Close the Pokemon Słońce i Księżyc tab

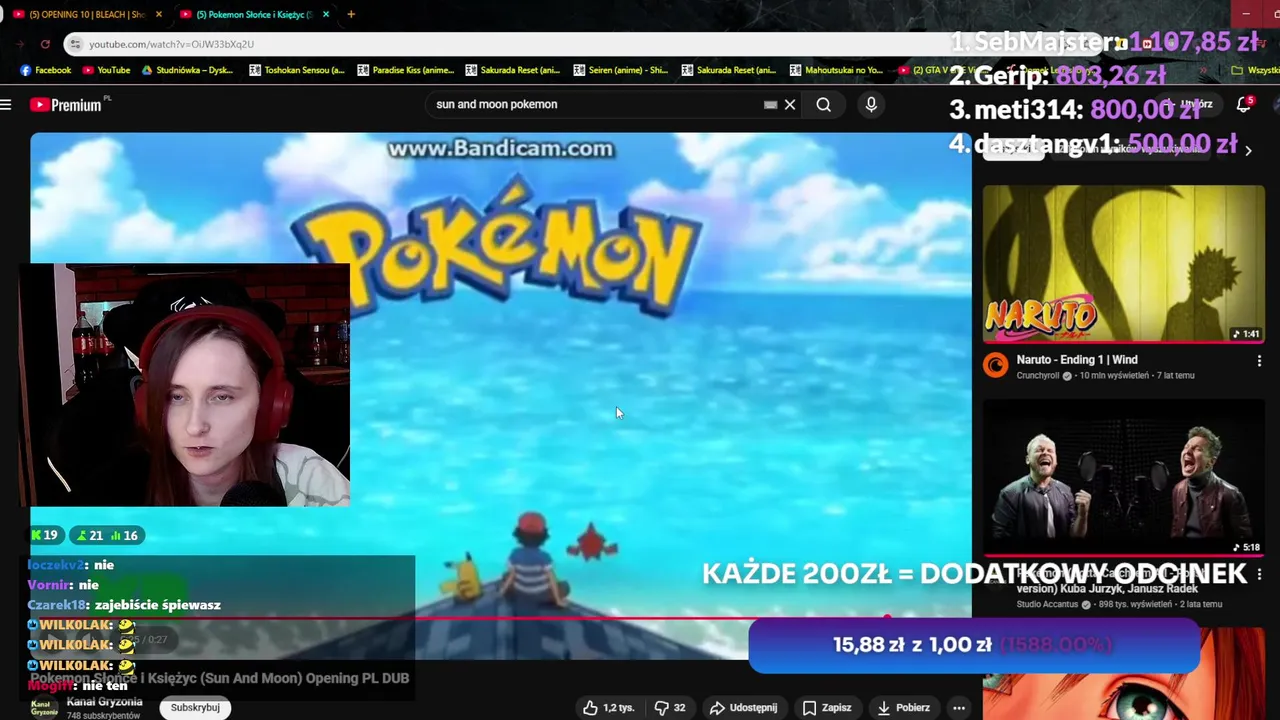(x=326, y=14)
